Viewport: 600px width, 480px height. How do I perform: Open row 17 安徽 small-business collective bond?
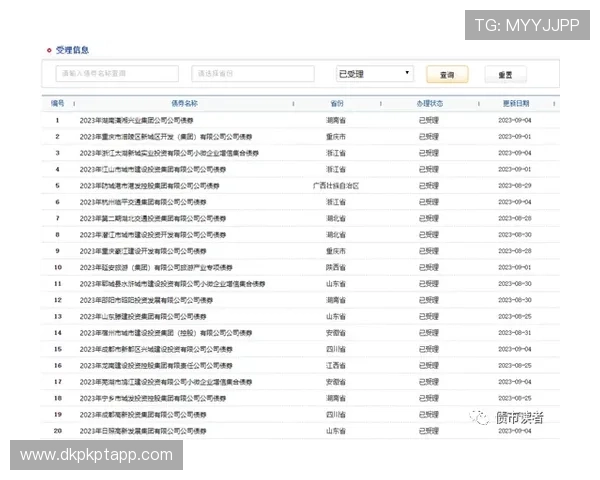166,382
